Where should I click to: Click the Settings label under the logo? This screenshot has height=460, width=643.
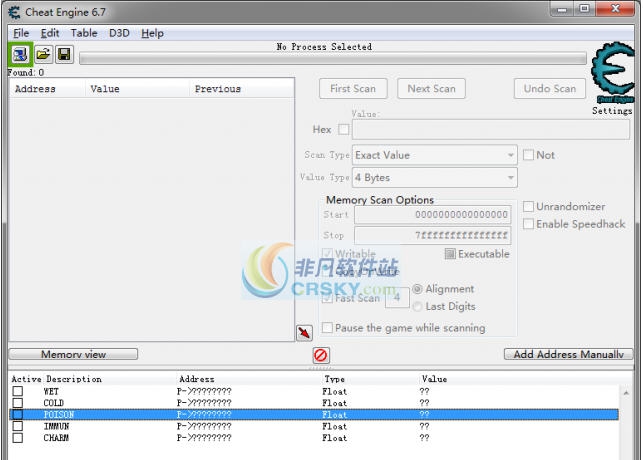[612, 111]
